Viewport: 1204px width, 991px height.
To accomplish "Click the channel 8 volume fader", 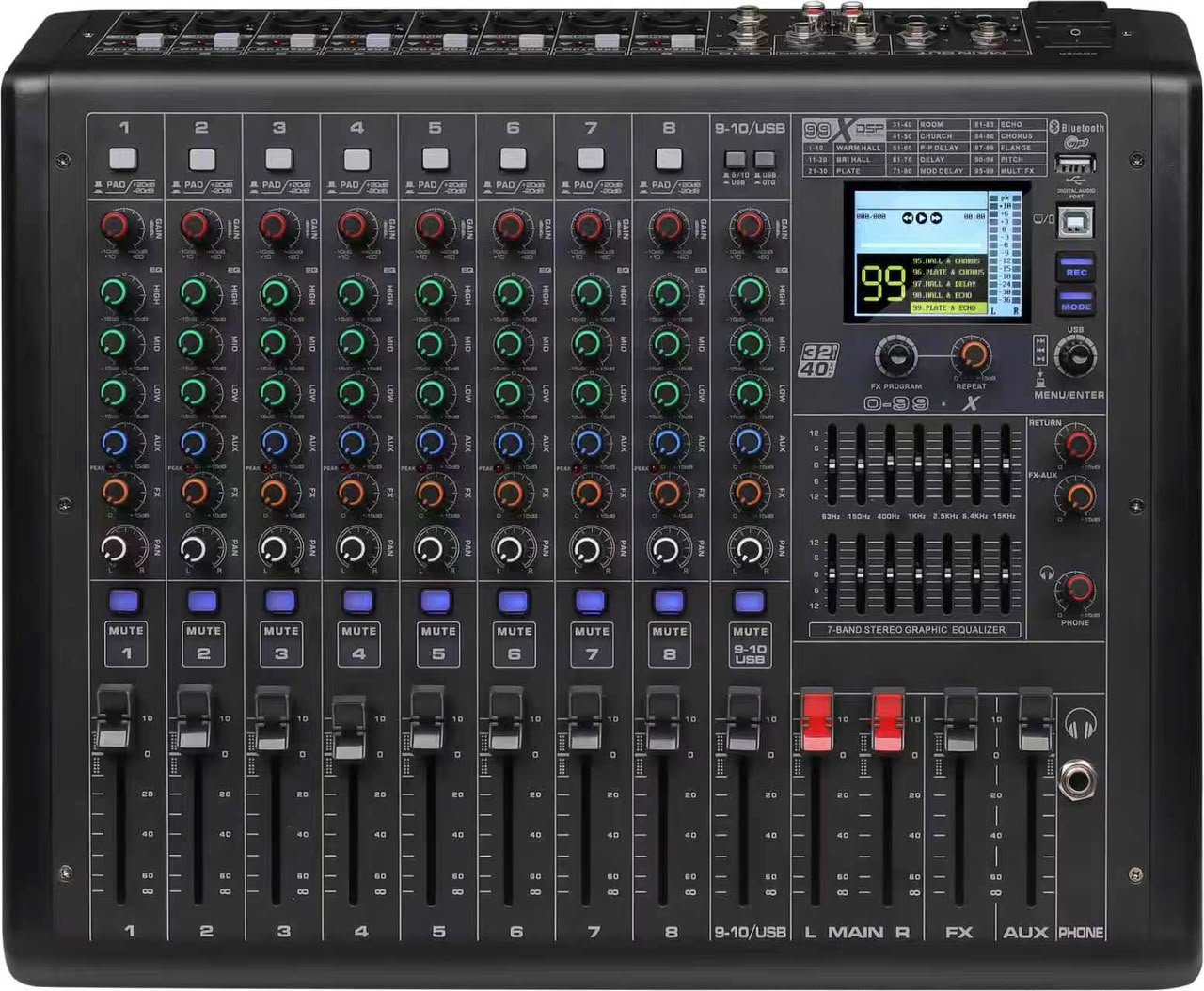I will pyautogui.click(x=663, y=719).
